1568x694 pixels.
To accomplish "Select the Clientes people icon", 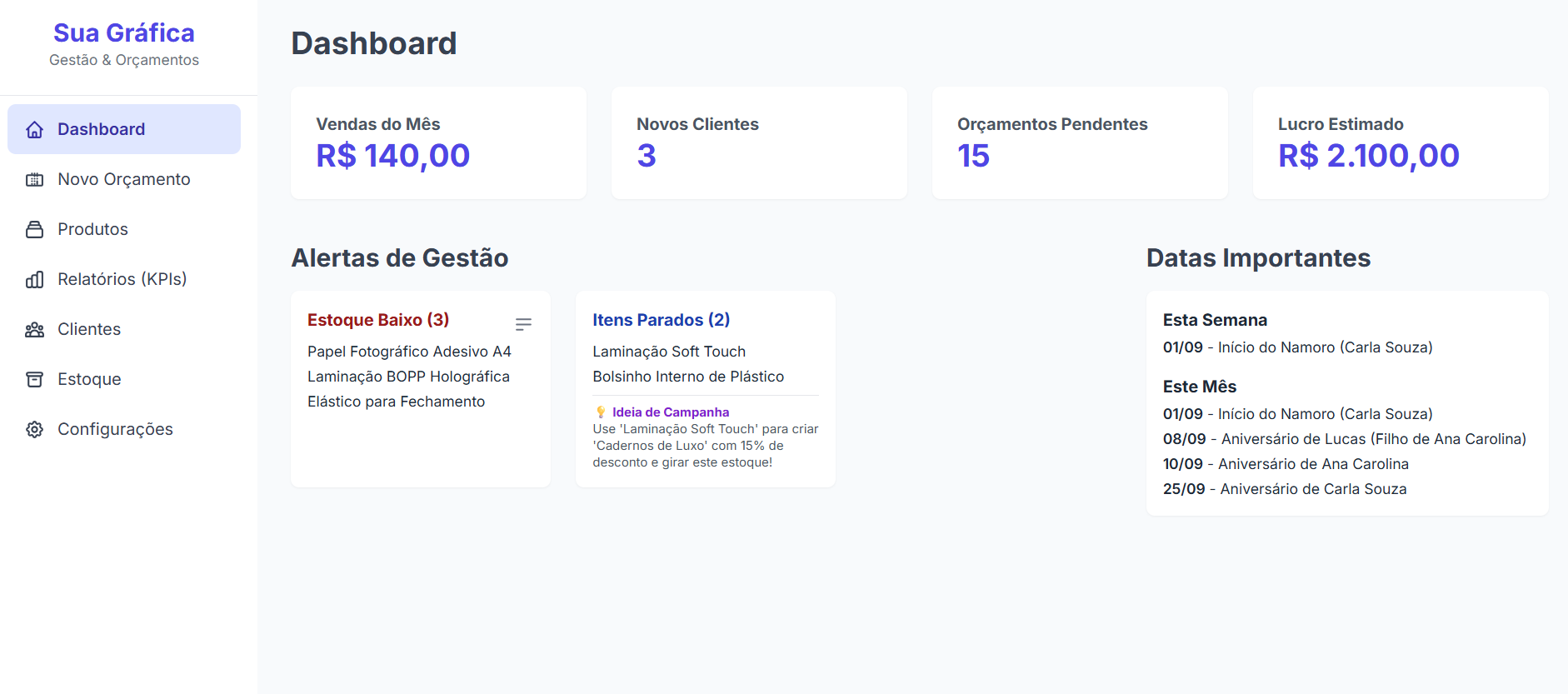I will [34, 329].
